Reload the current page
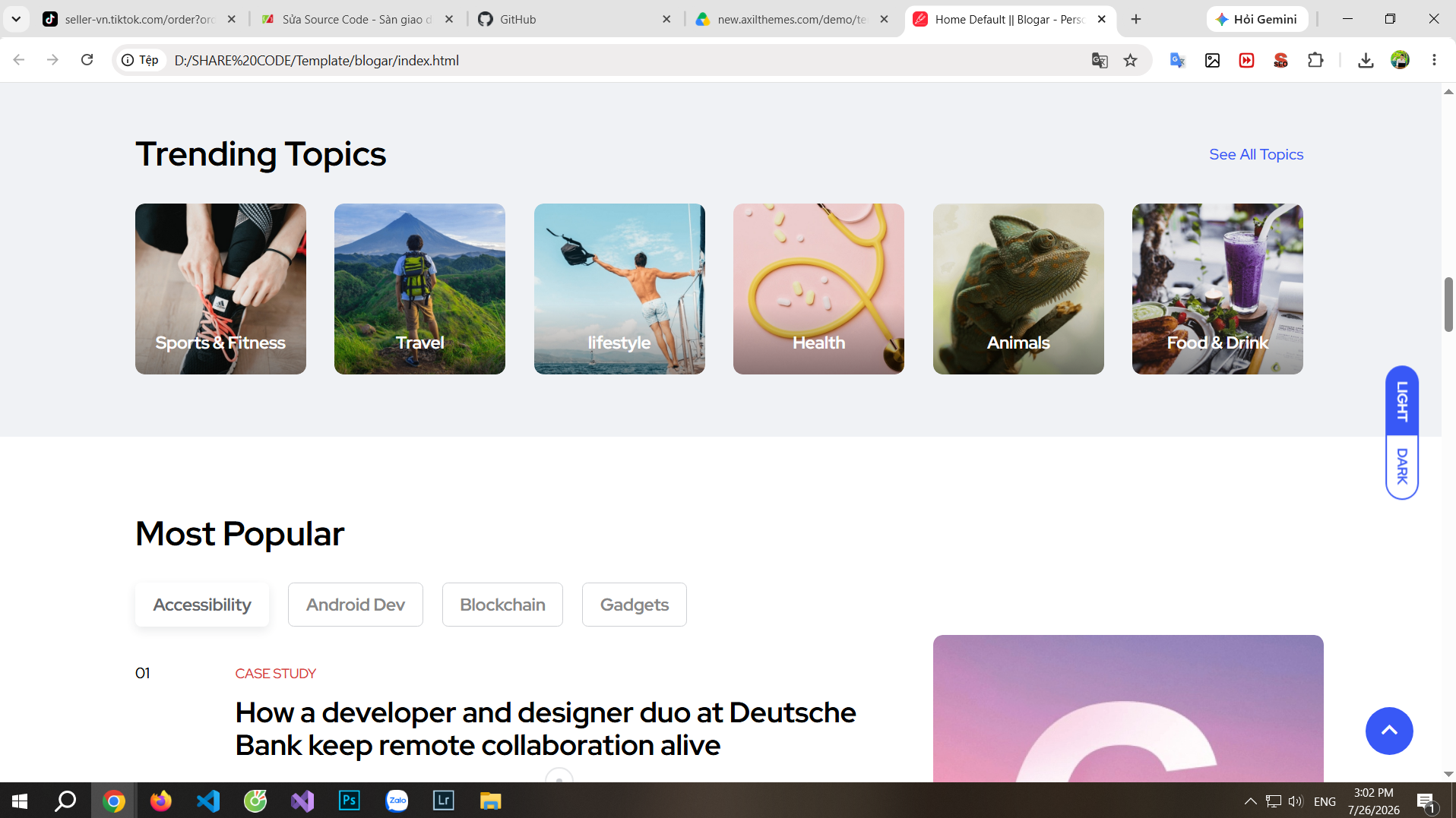Viewport: 1456px width, 818px height. (x=87, y=60)
